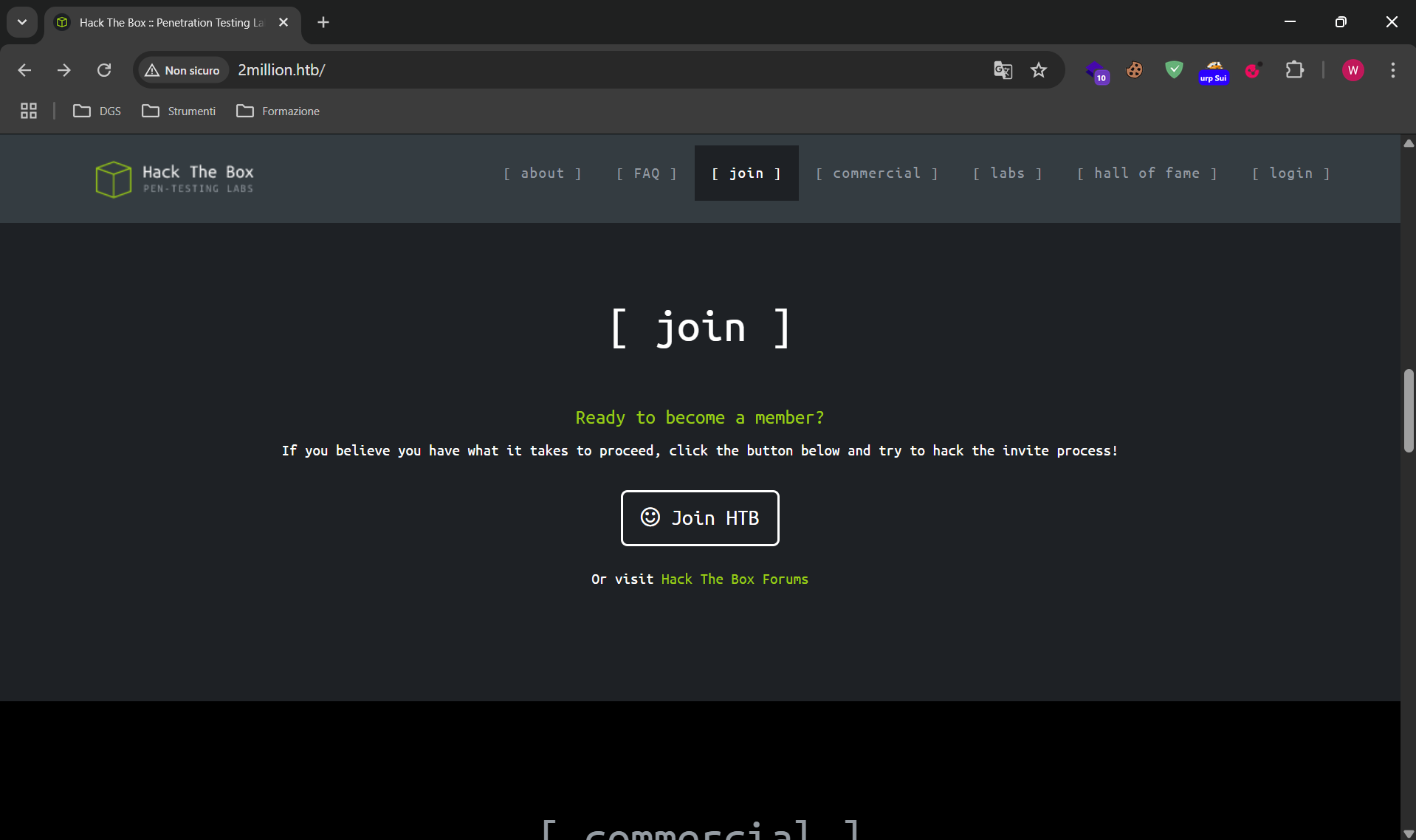Visit the Hack The Box Forums link
Image resolution: width=1416 pixels, height=840 pixels.
tap(735, 579)
